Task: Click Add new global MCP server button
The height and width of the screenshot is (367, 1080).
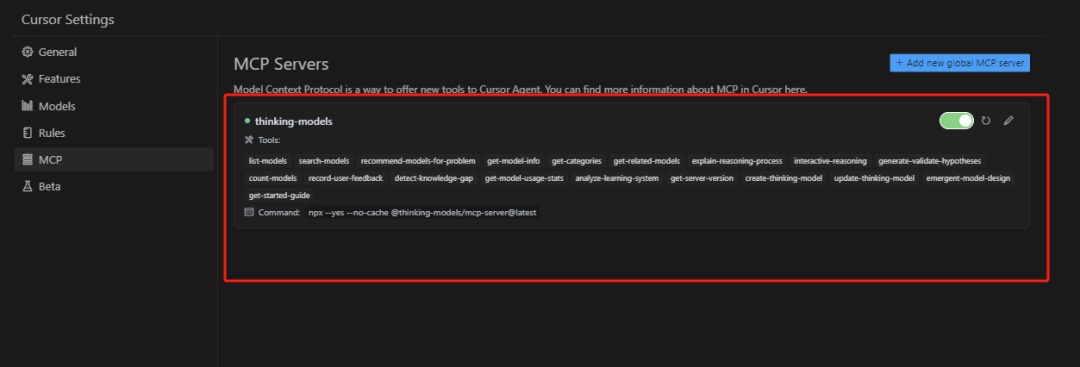Action: pos(959,63)
